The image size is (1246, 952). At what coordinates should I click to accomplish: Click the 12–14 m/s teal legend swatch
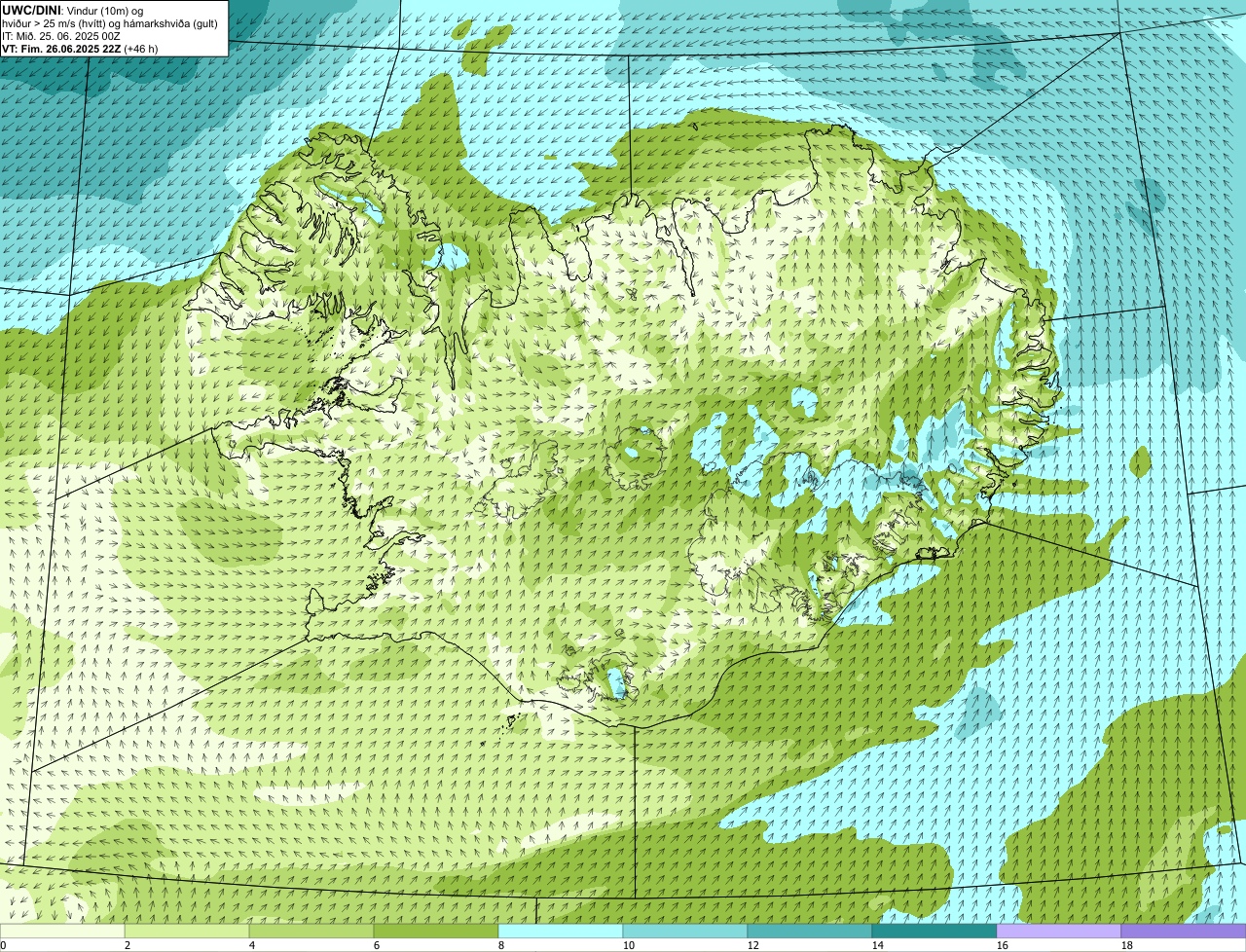coord(810,932)
